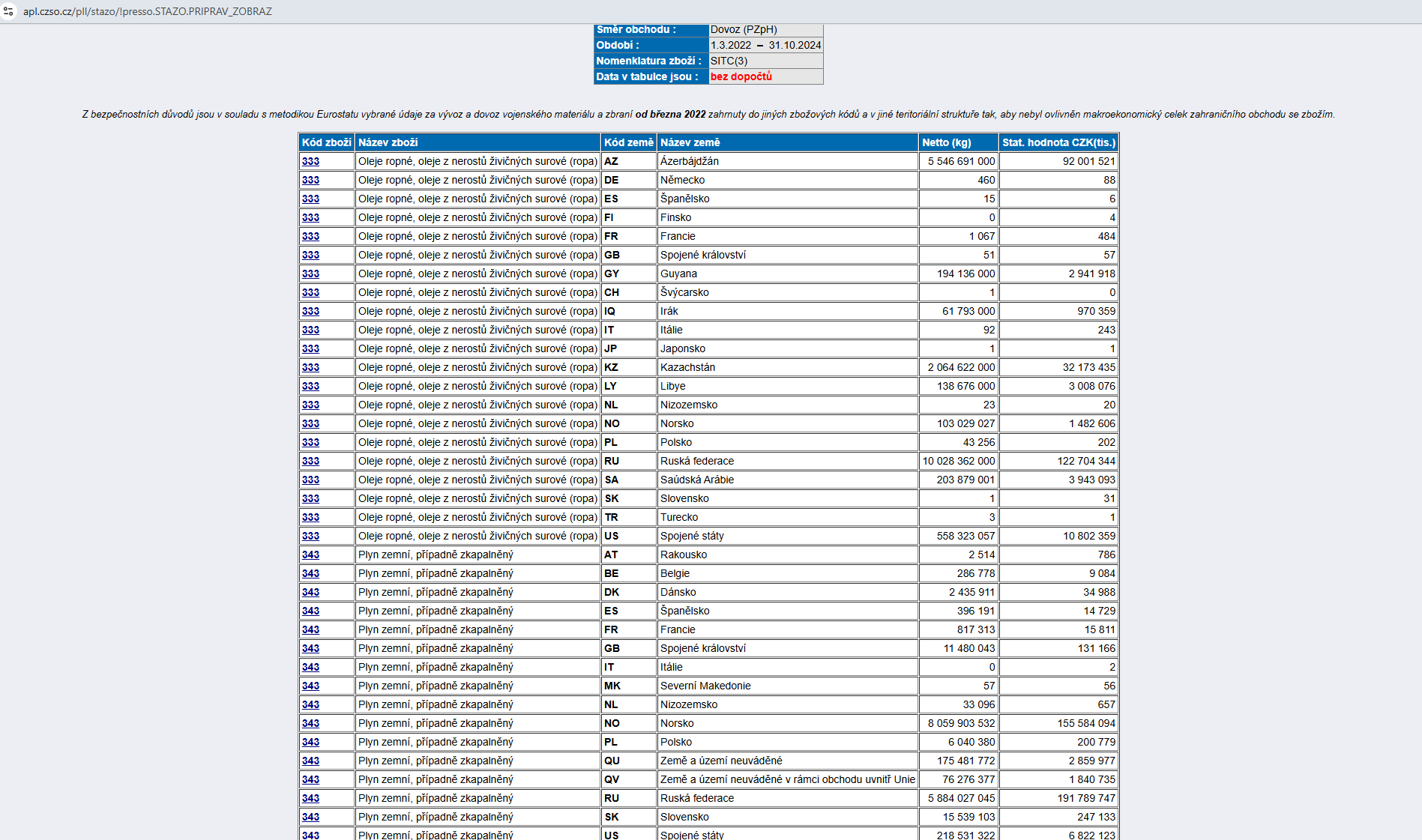Open code 343 link in Dánsko row
This screenshot has width=1422, height=840.
pyautogui.click(x=310, y=592)
